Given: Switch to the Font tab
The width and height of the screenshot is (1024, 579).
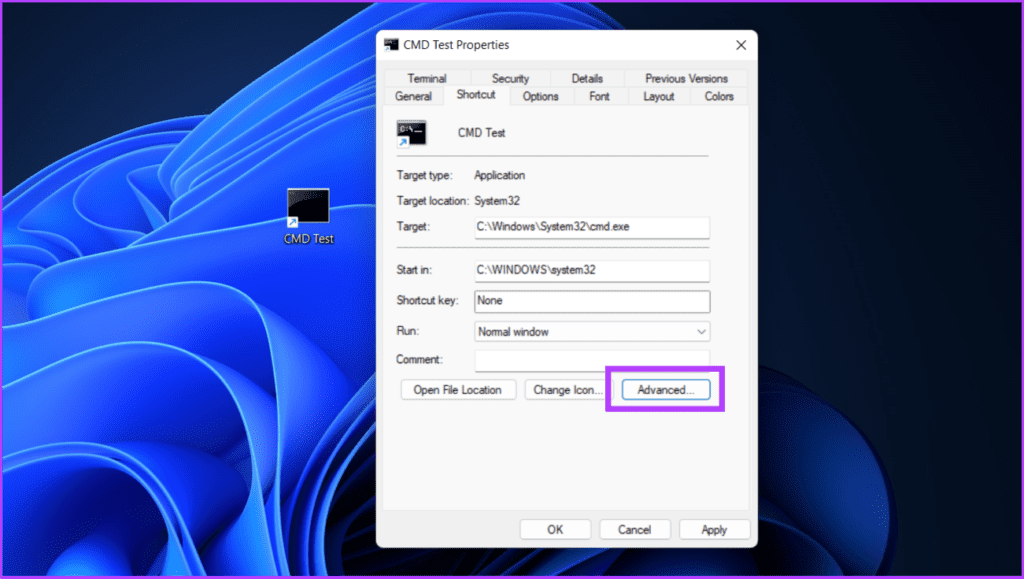Looking at the screenshot, I should [599, 96].
